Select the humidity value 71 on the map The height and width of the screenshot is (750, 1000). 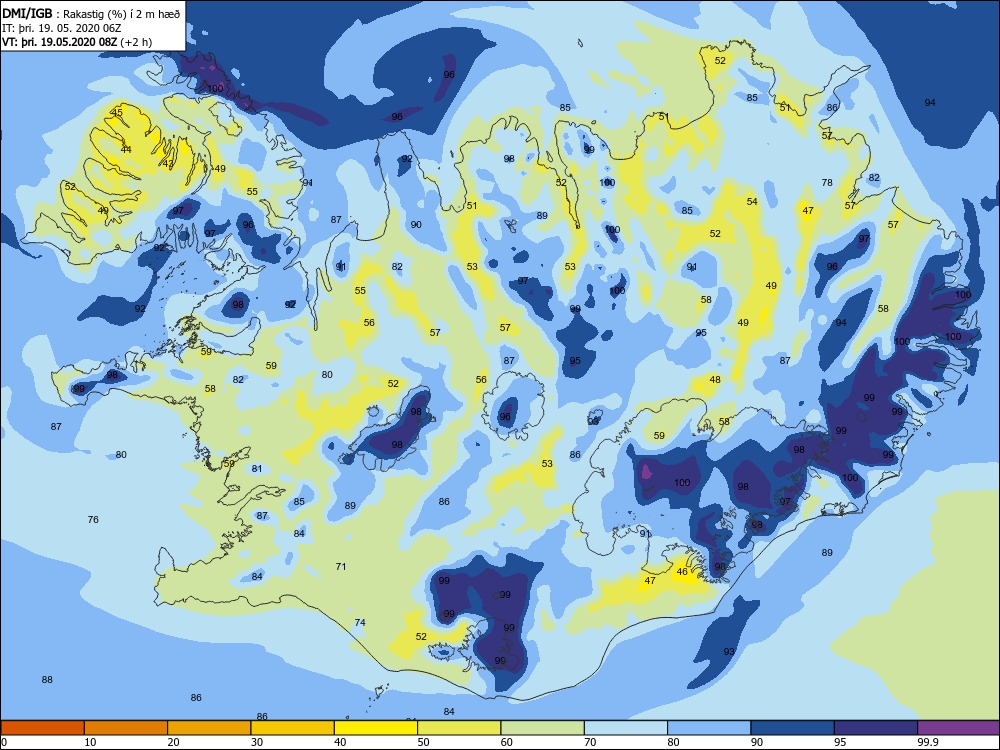[x=341, y=566]
